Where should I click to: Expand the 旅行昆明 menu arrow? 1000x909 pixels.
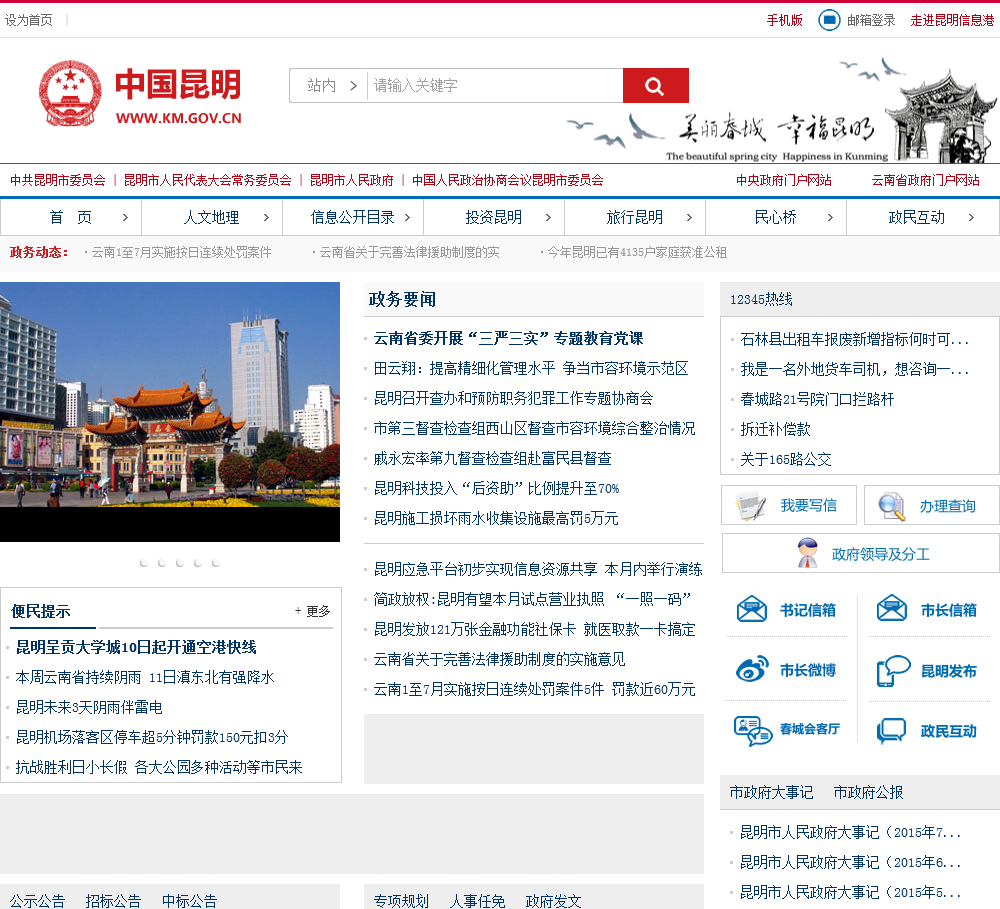pos(689,218)
